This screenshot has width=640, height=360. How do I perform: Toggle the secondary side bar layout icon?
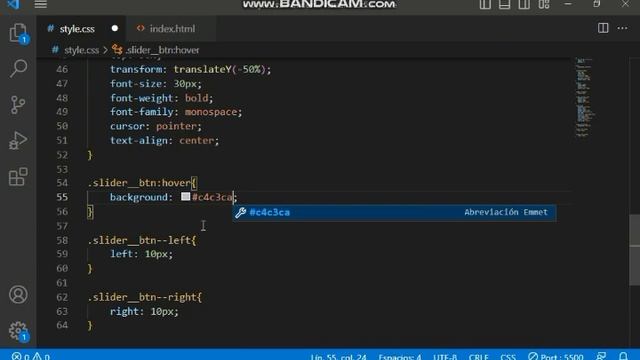524,4
